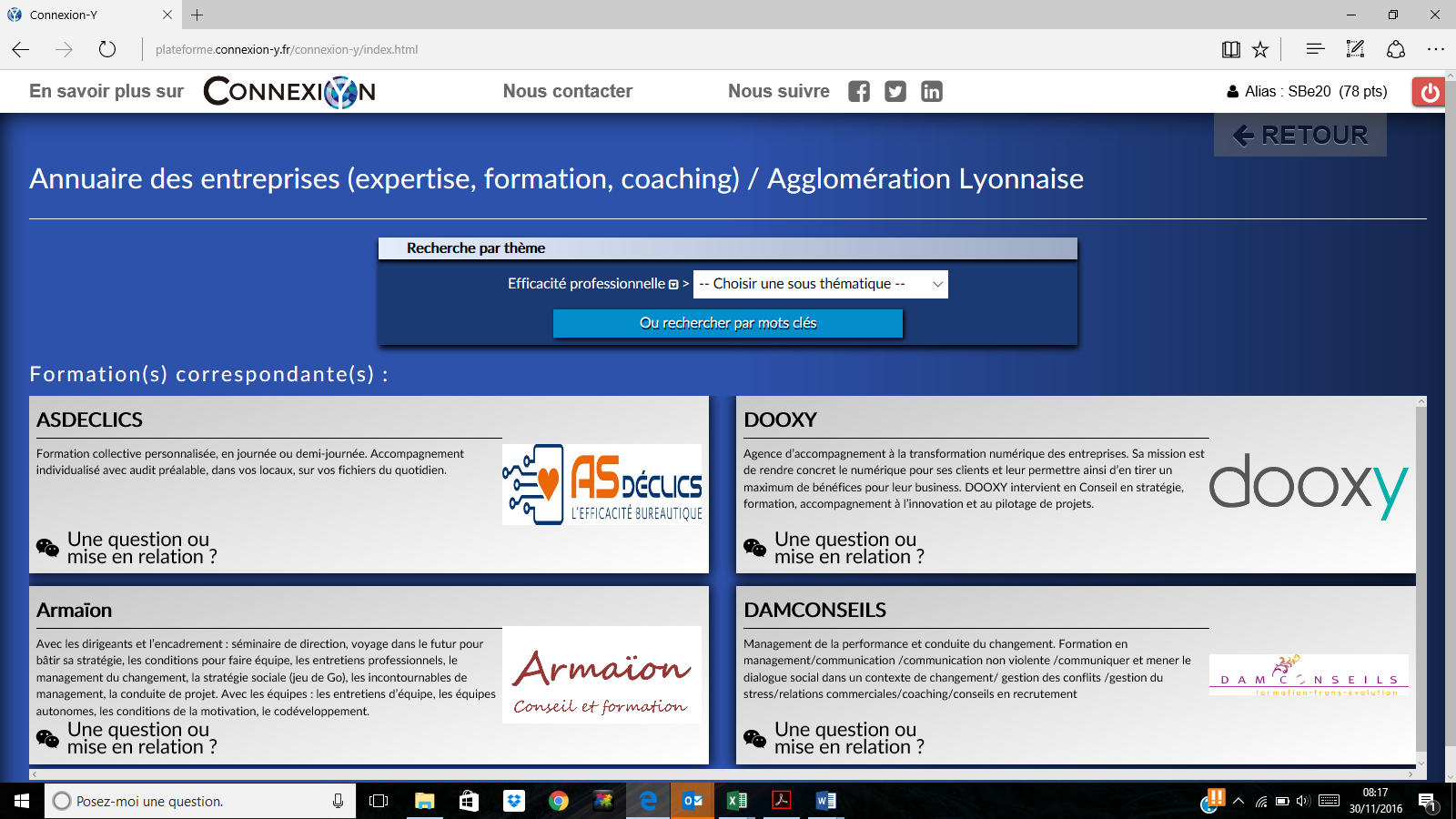The height and width of the screenshot is (819, 1456).
Task: Open Excel from the taskbar
Action: [737, 801]
